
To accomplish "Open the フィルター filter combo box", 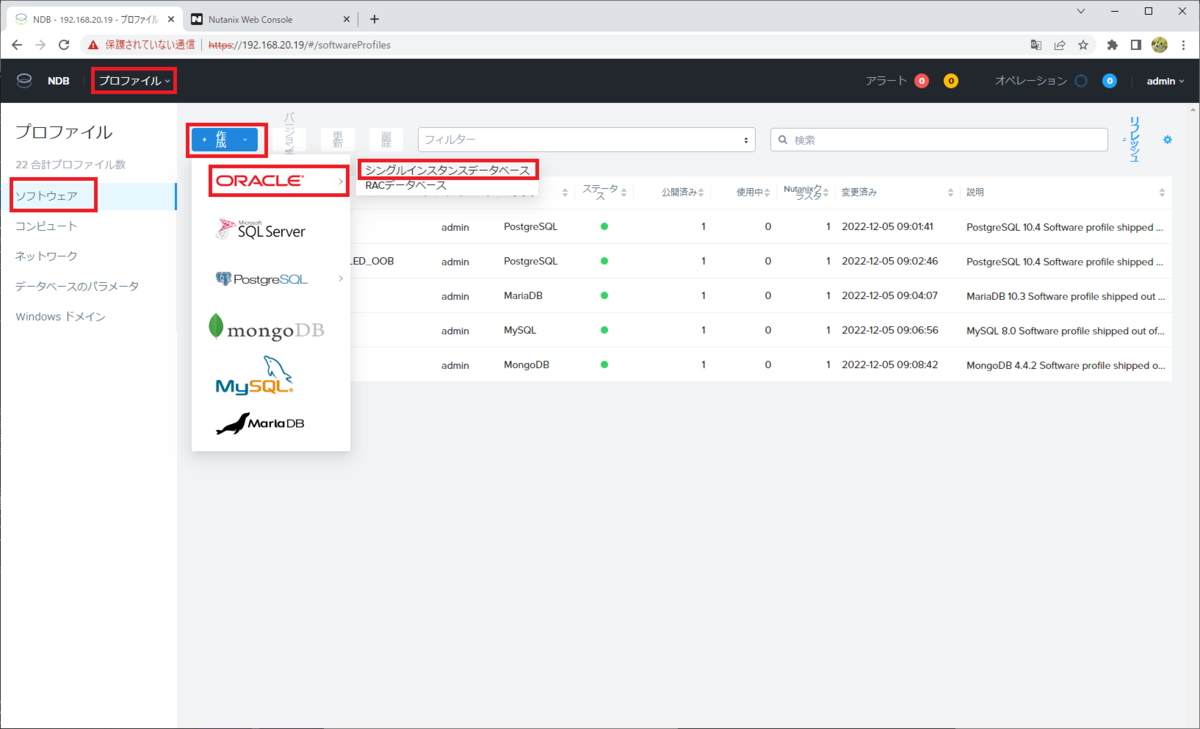I will pos(586,140).
